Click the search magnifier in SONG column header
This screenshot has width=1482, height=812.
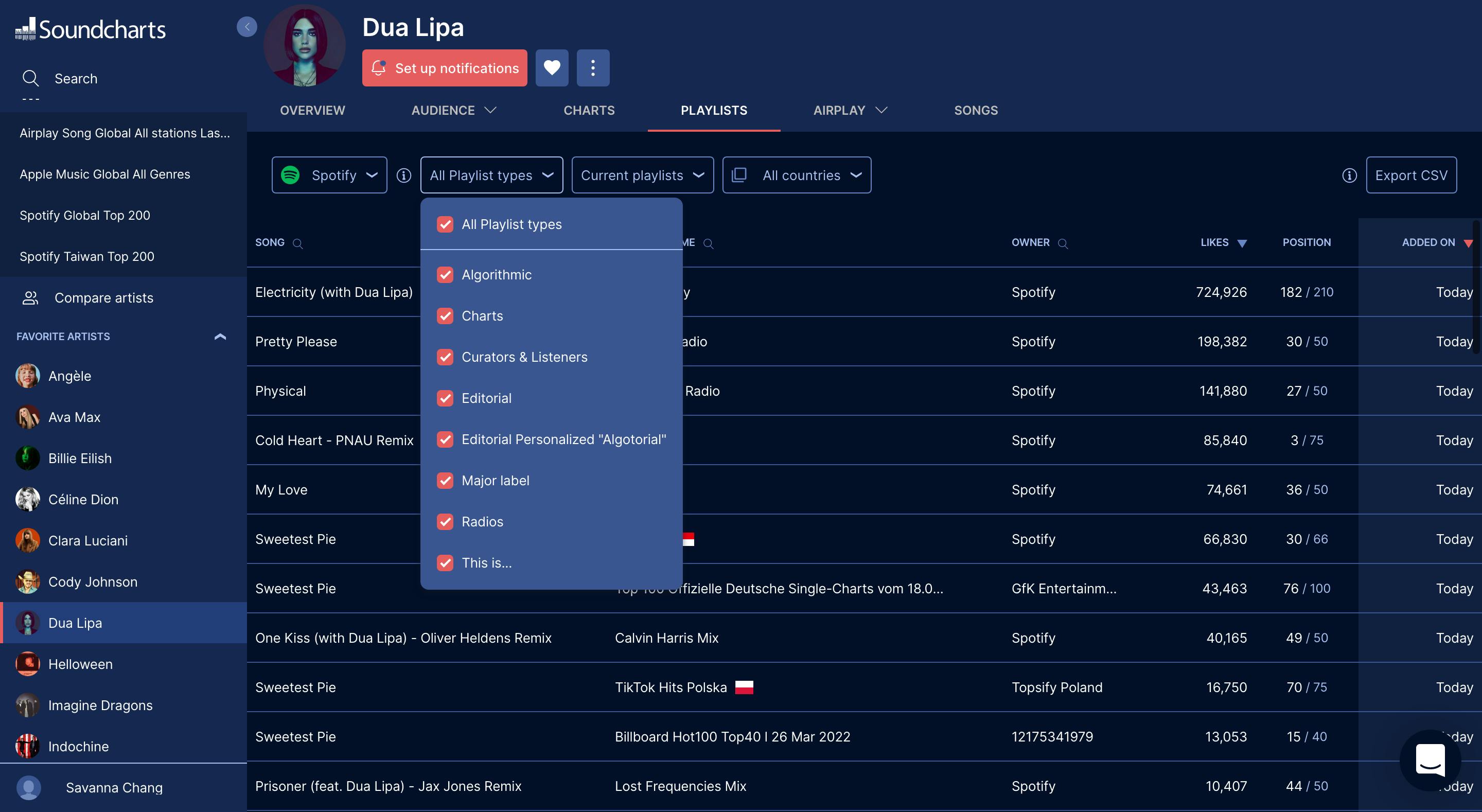(x=297, y=243)
